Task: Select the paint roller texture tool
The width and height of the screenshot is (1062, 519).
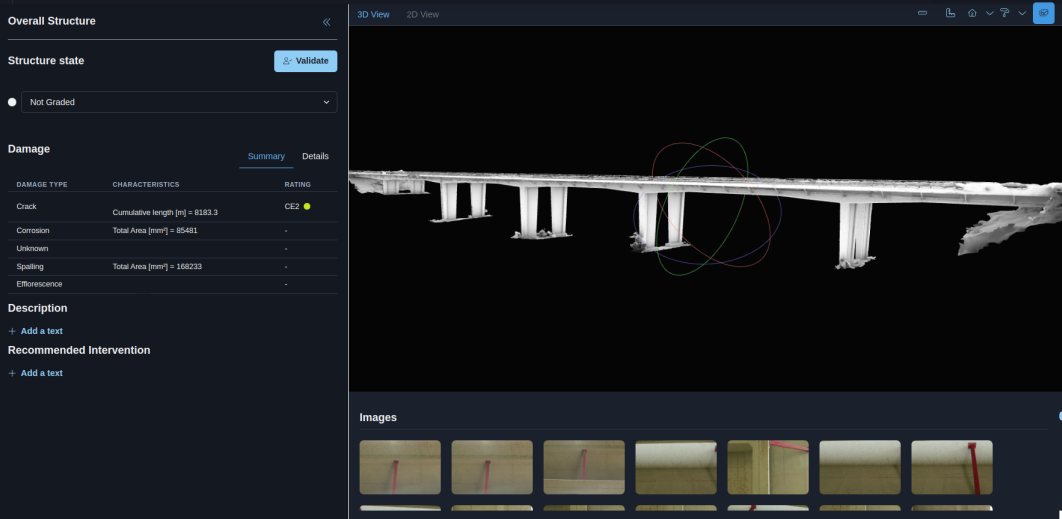Action: (x=1004, y=13)
